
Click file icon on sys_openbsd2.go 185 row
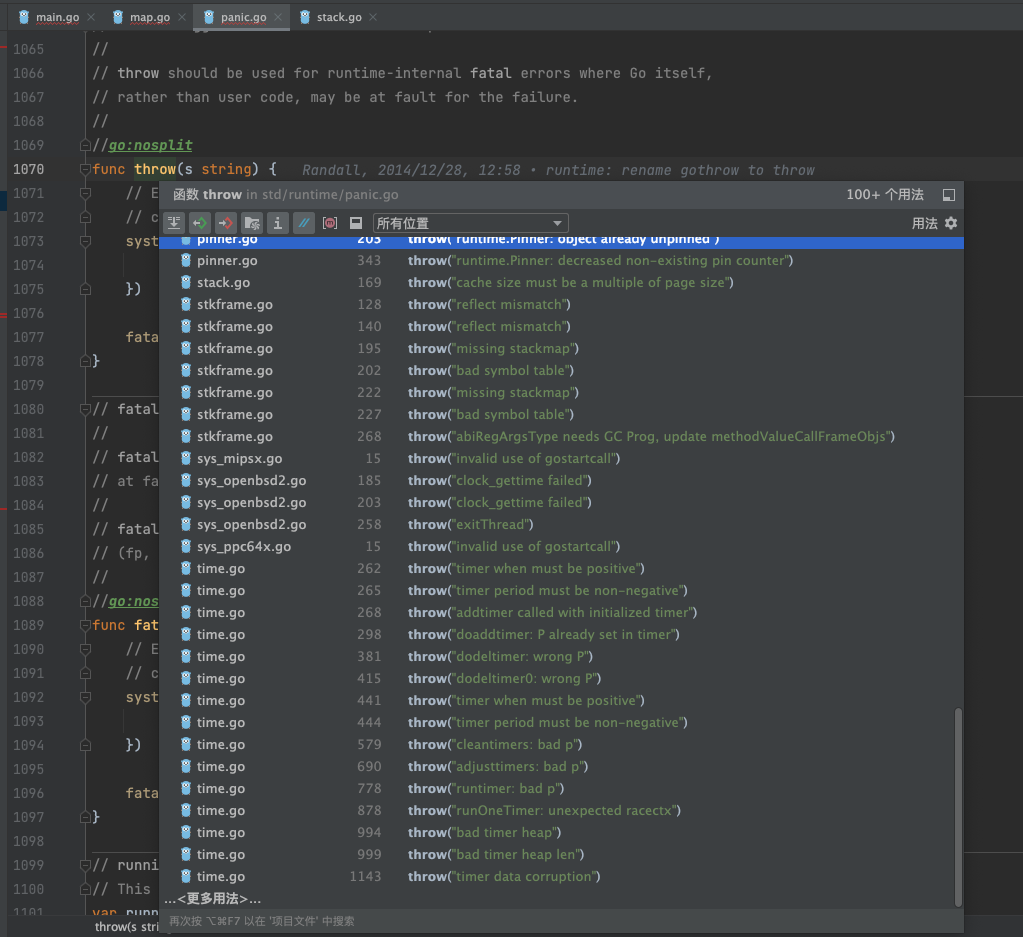[185, 480]
